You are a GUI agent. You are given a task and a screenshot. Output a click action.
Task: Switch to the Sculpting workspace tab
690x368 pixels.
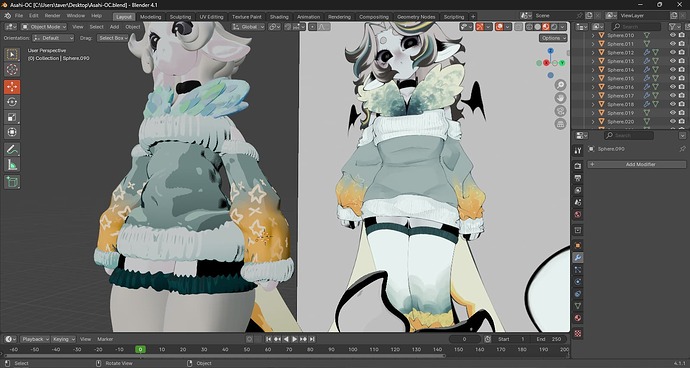(180, 17)
